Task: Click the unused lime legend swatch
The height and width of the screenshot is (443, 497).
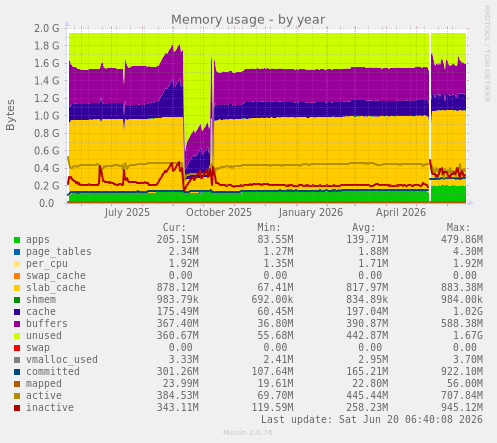Action: 17,336
